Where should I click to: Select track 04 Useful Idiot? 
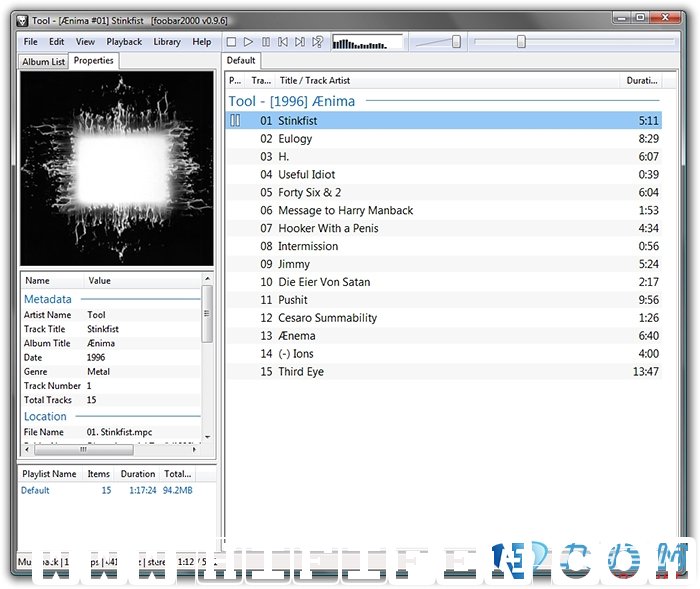coord(444,174)
